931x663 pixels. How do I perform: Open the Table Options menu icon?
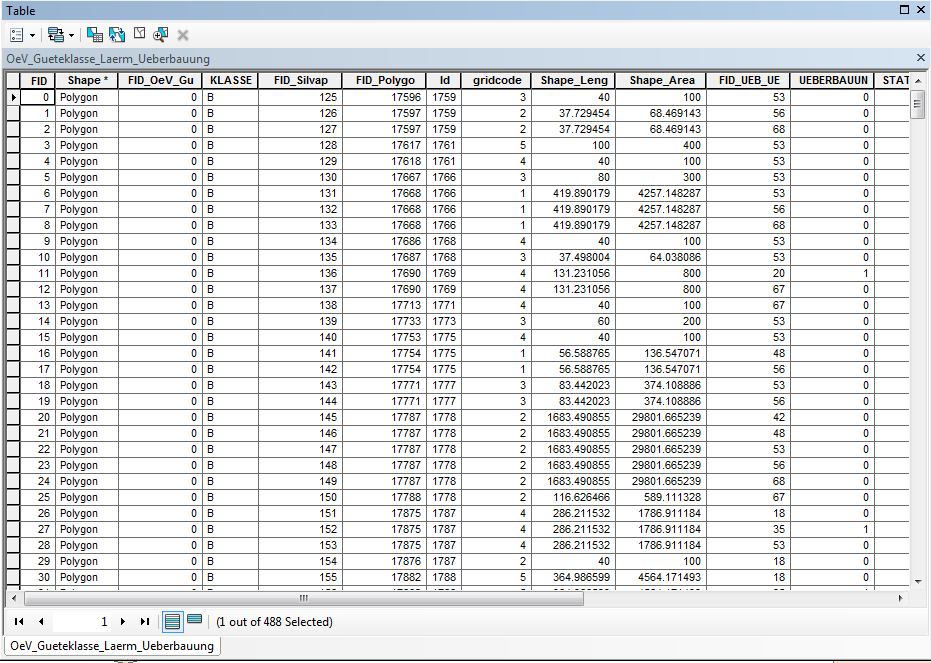pyautogui.click(x=16, y=34)
